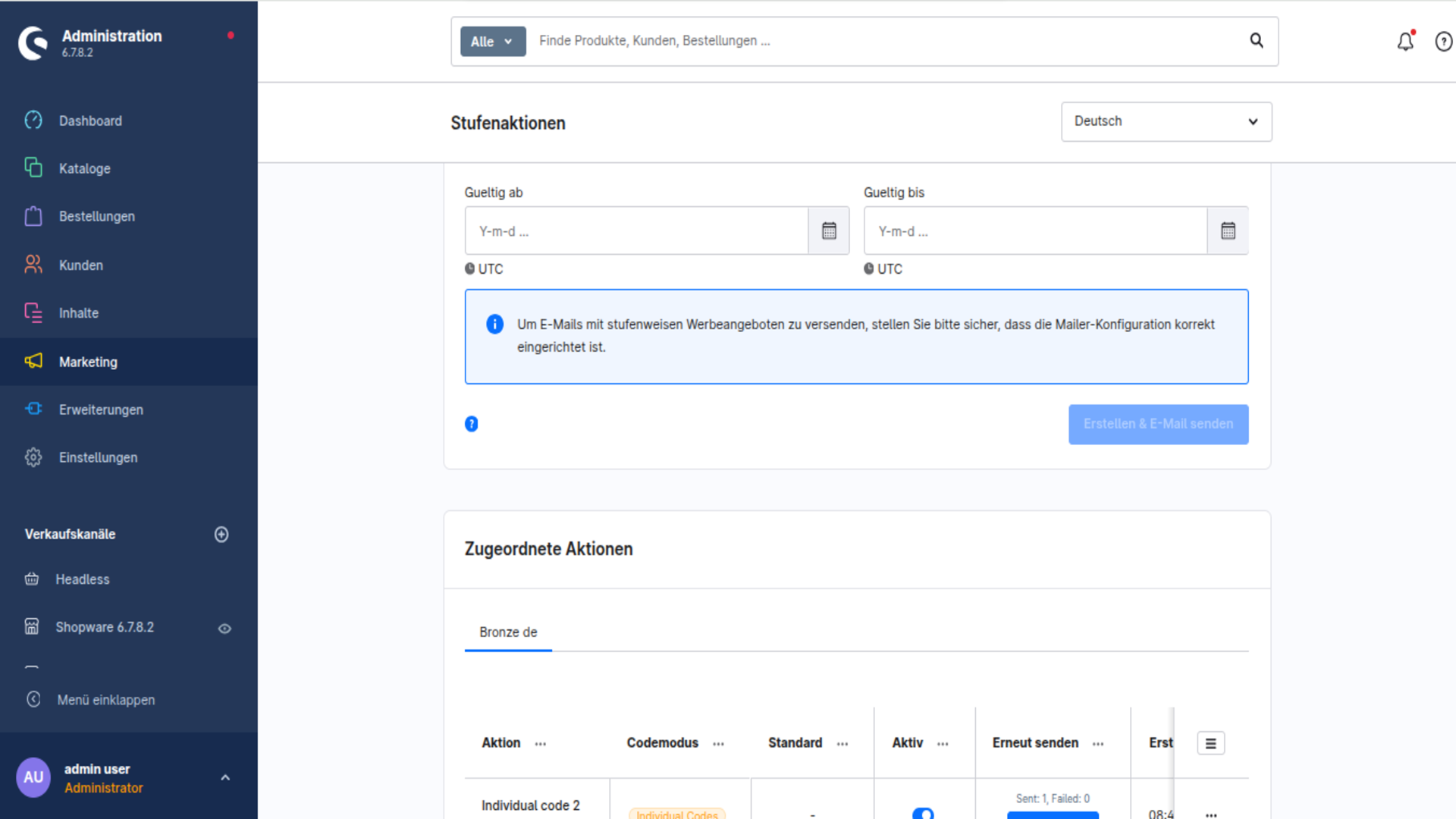Click the Individual code 2 cell
Screen dimensions: 1456x819
[530, 805]
